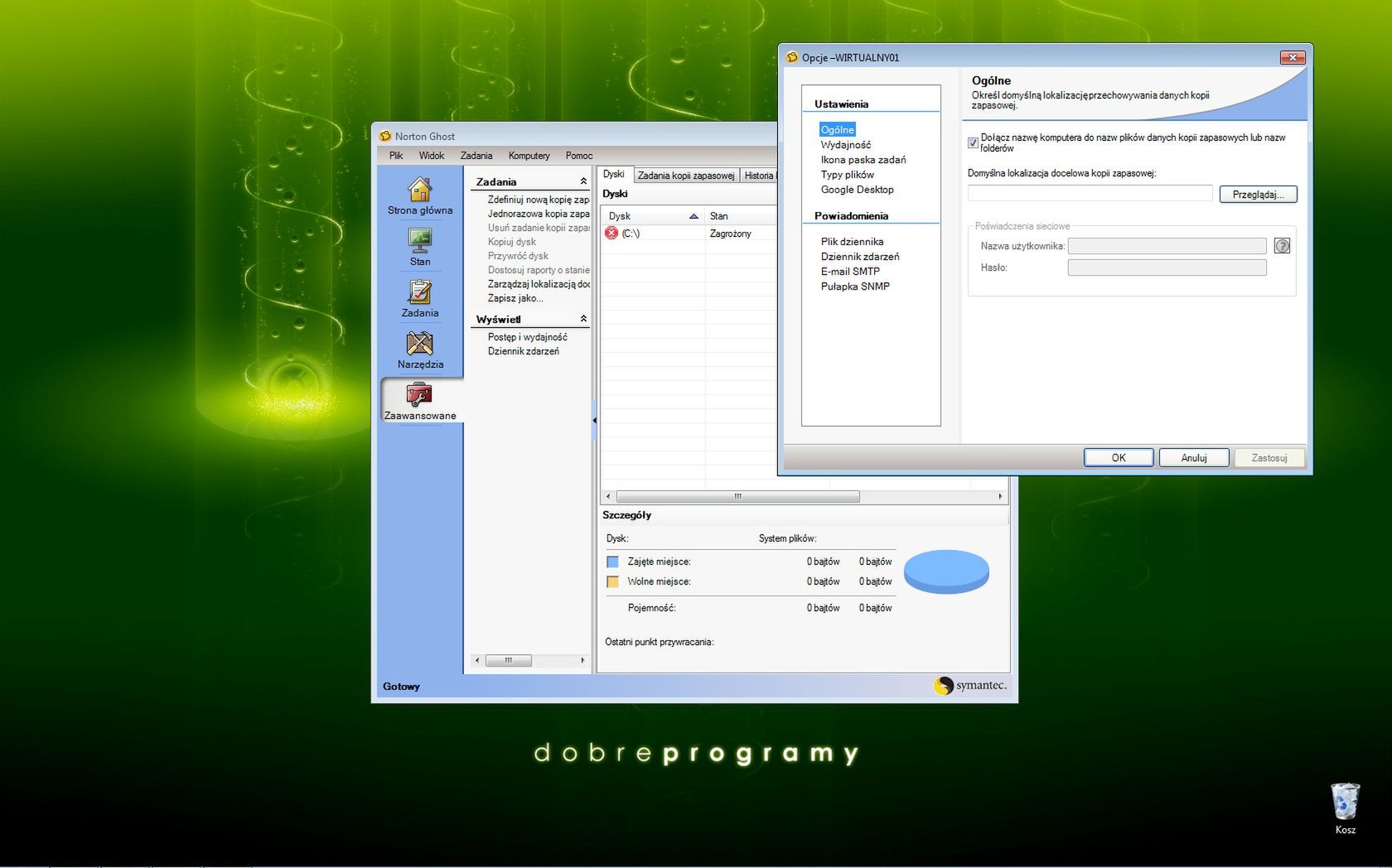Click the red error icon beside C:\ drive
1392x868 pixels.
611,233
